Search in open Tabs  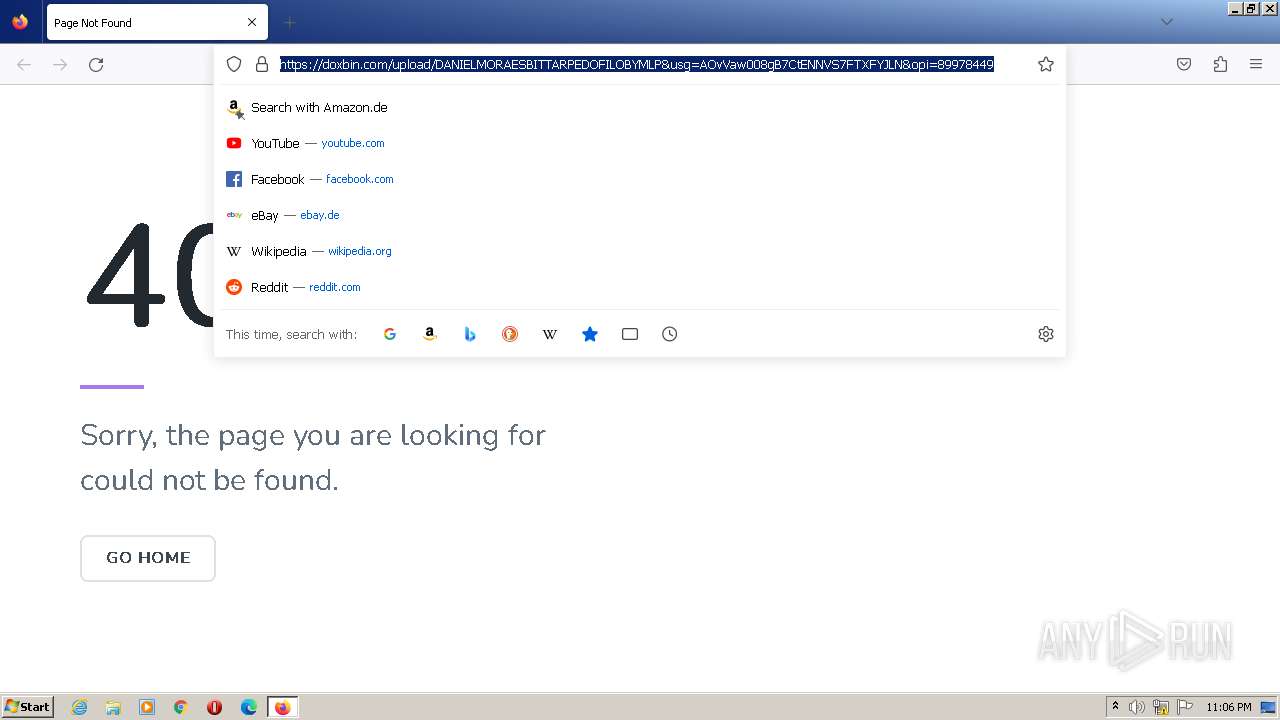pyautogui.click(x=630, y=334)
